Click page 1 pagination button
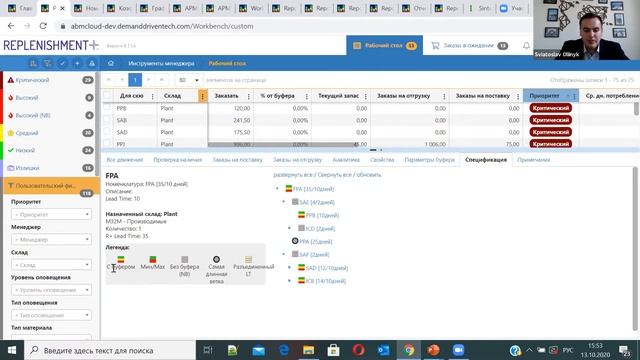640x360 pixels. pyautogui.click(x=135, y=80)
